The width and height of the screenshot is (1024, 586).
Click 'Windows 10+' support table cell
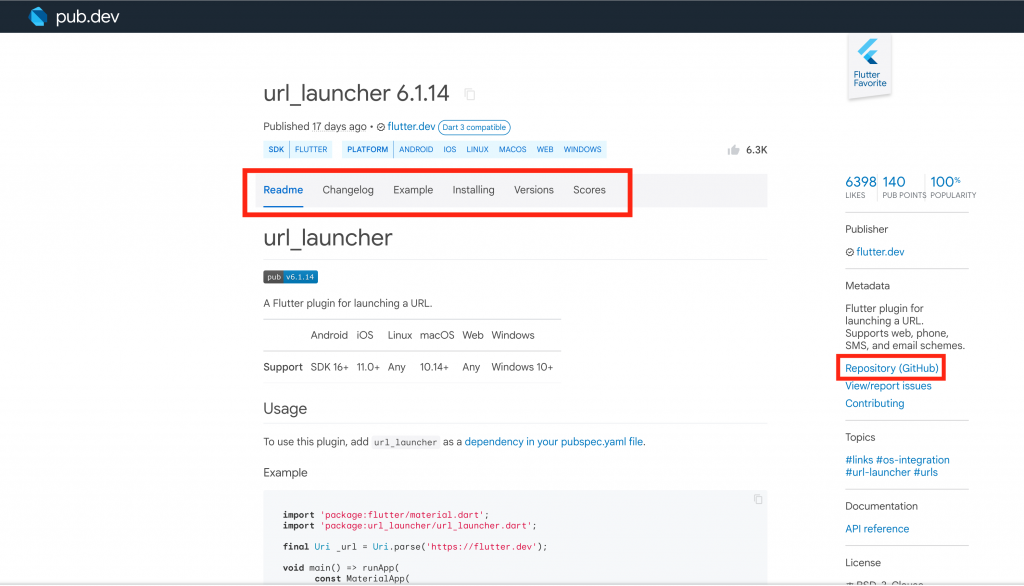pyautogui.click(x=522, y=367)
